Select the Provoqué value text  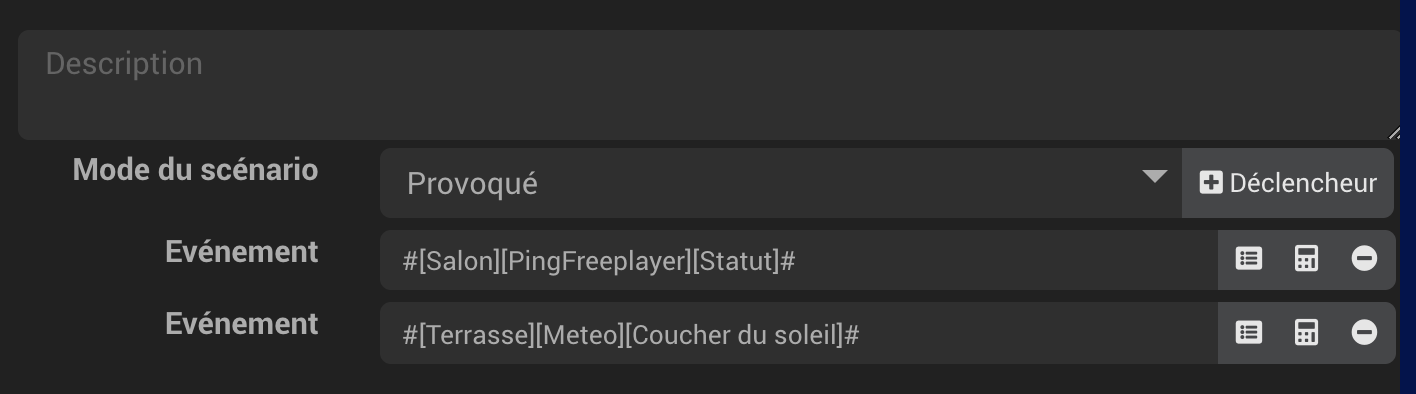tap(472, 184)
